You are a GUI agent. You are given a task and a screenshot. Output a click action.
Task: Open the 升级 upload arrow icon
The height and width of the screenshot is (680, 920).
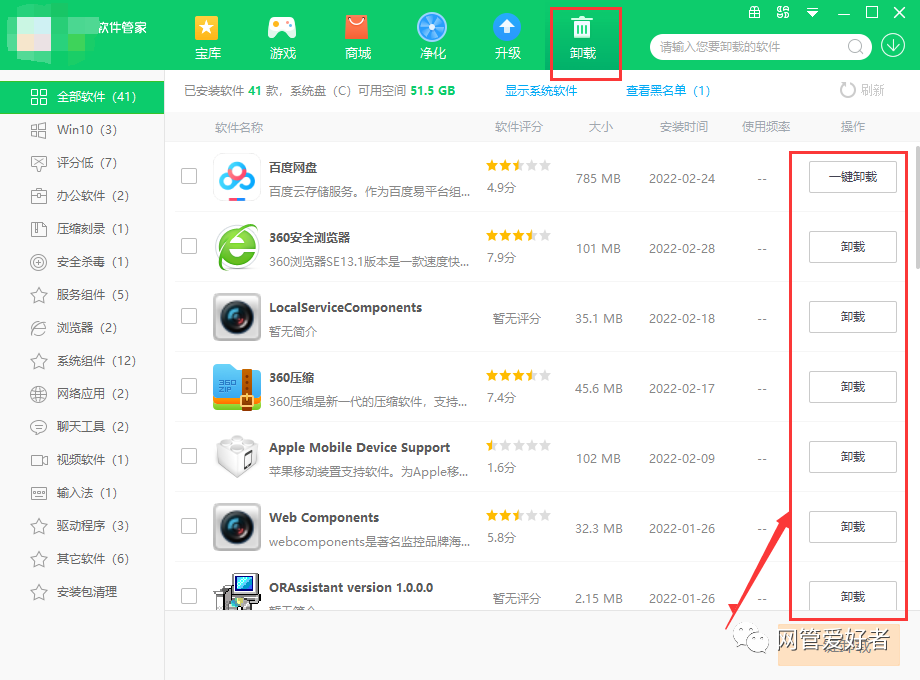(507, 28)
